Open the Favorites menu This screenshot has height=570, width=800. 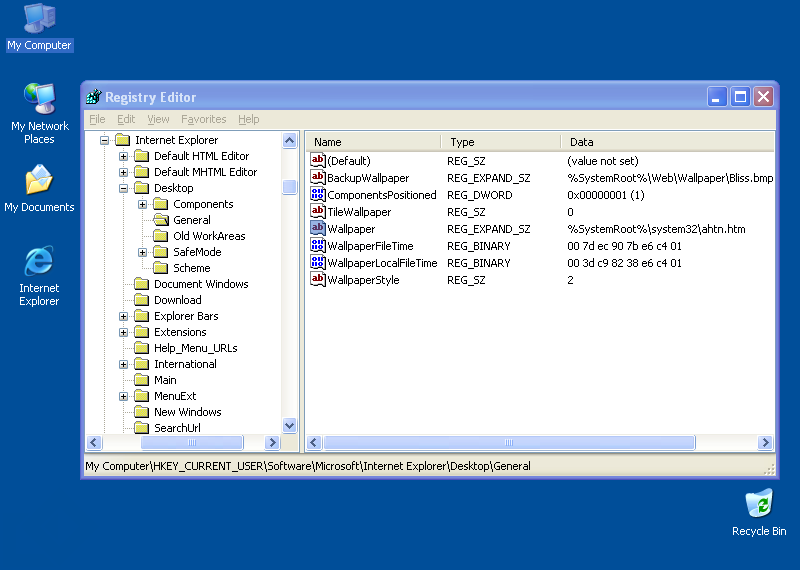(x=204, y=119)
